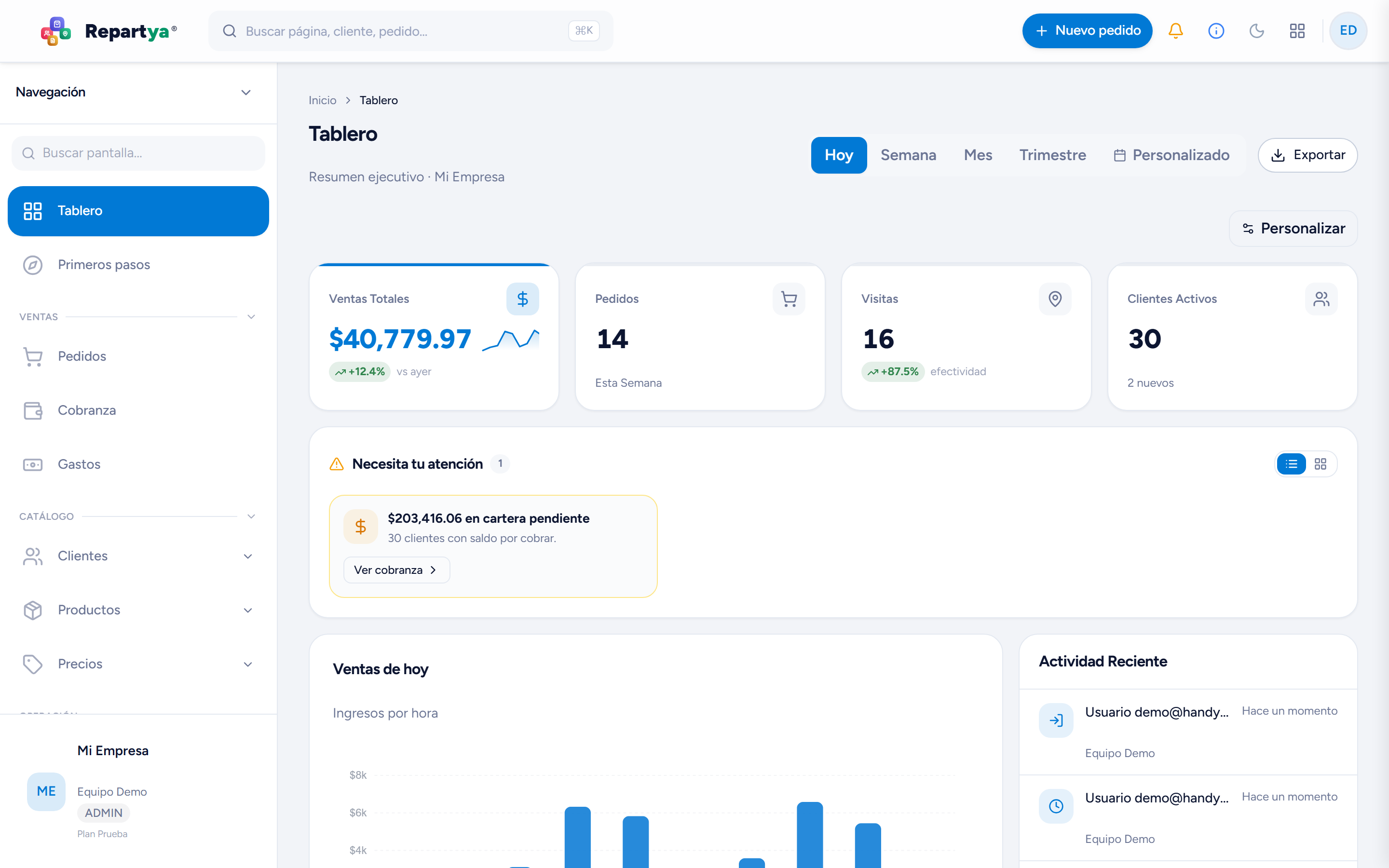Click the Tablero breadcrumb text
This screenshot has height=868, width=1389.
pyautogui.click(x=379, y=100)
